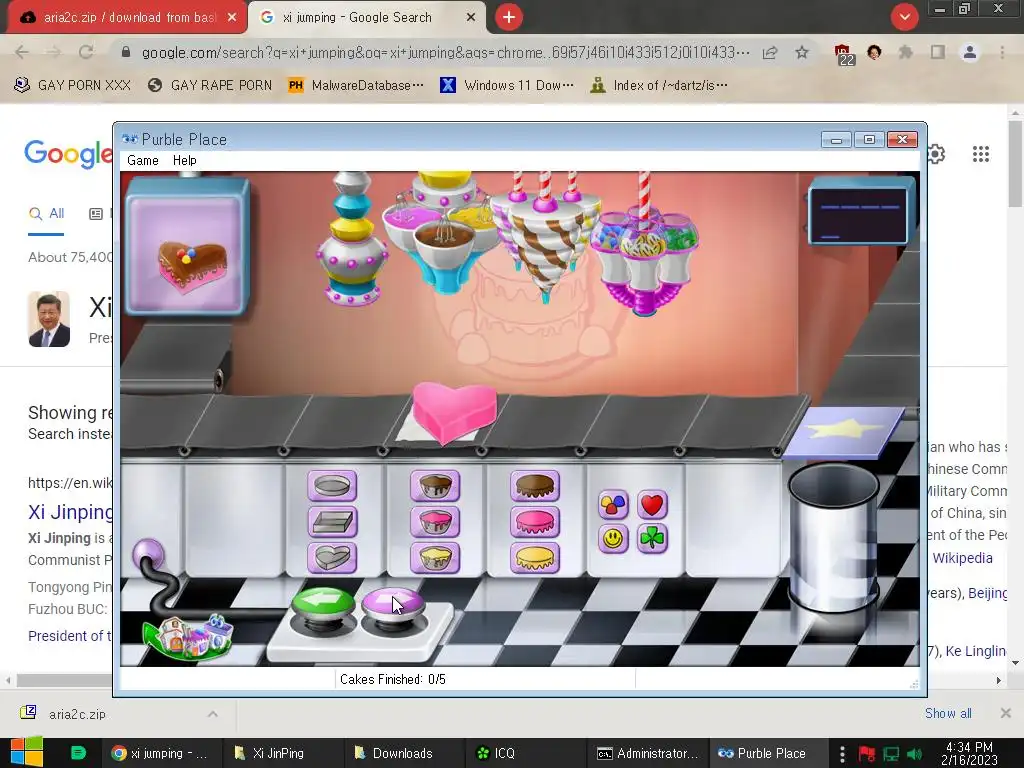The width and height of the screenshot is (1024, 768).
Task: Expand aria2c.zip download options chevron
Action: pos(212,714)
